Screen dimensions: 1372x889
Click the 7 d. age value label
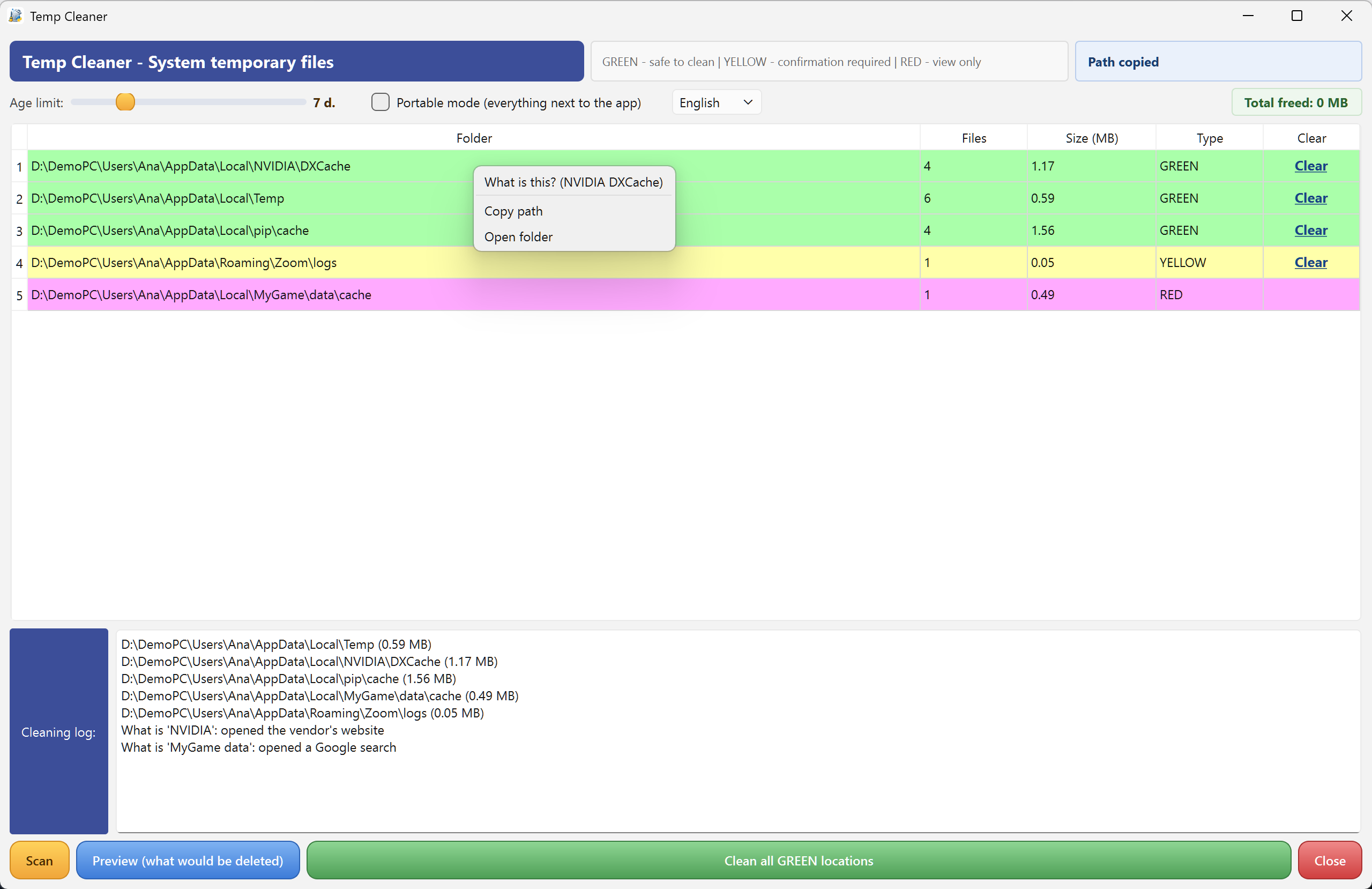coord(324,102)
